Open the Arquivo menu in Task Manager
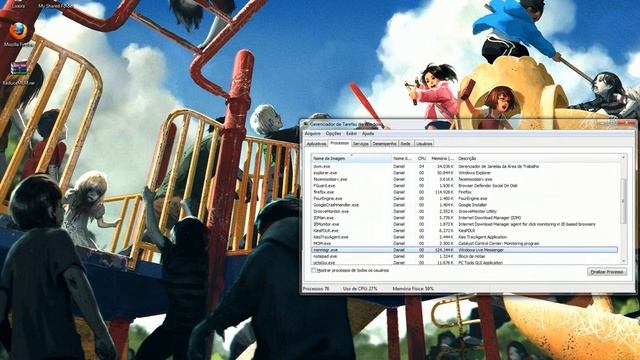640x360 pixels. (x=313, y=133)
